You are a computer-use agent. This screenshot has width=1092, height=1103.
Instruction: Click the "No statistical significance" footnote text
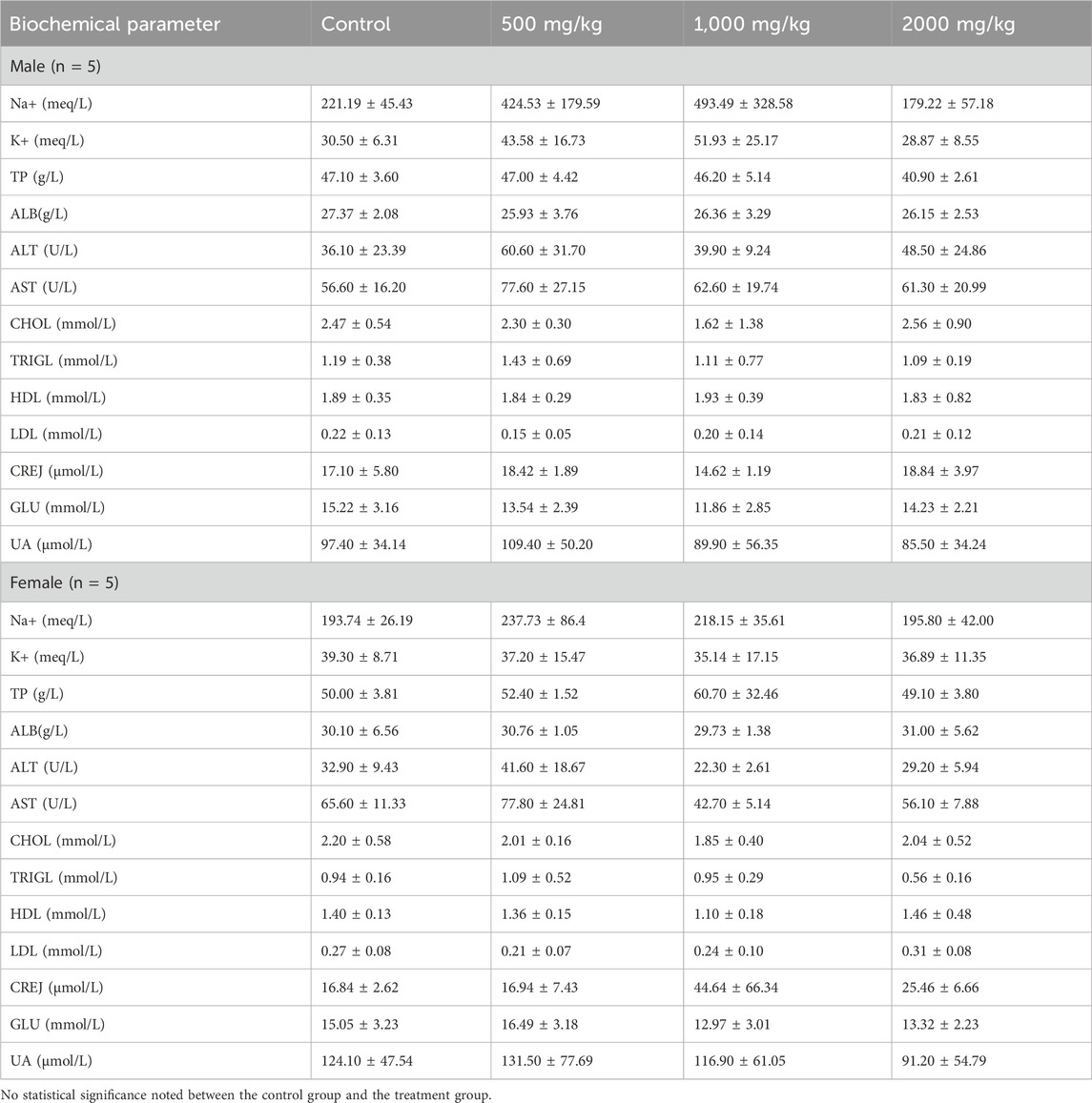pyautogui.click(x=248, y=1094)
